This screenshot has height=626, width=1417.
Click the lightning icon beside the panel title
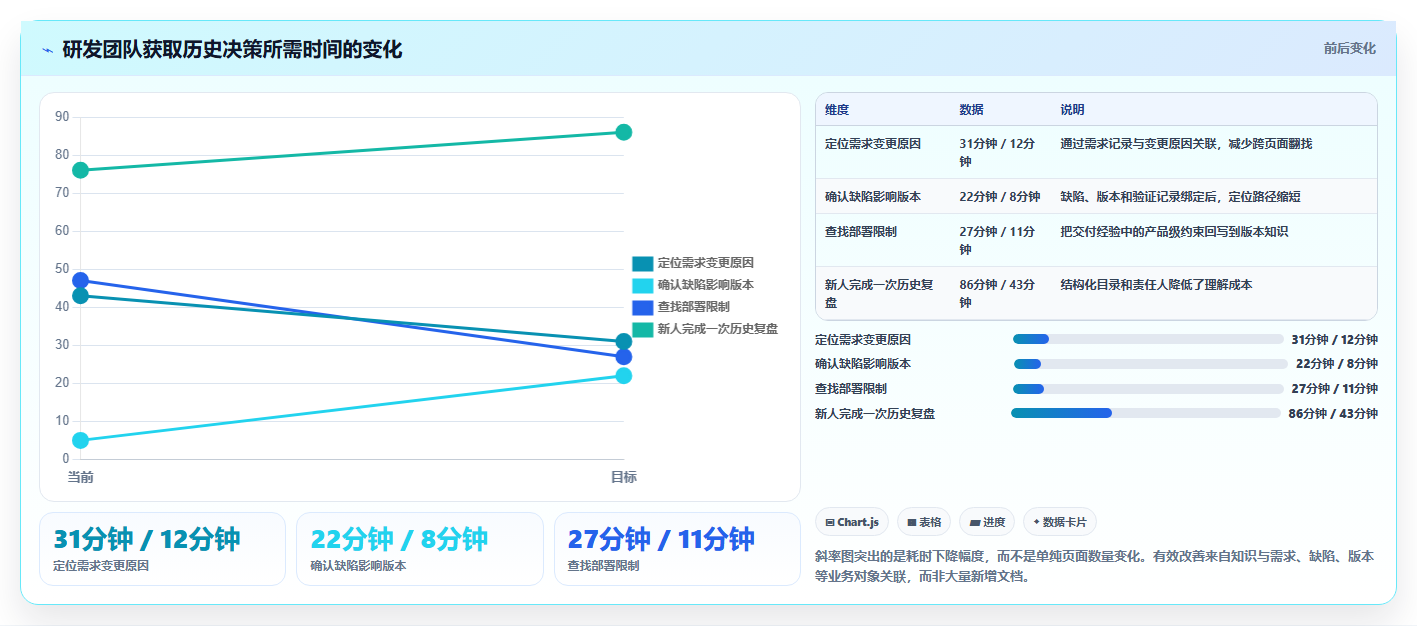click(48, 50)
